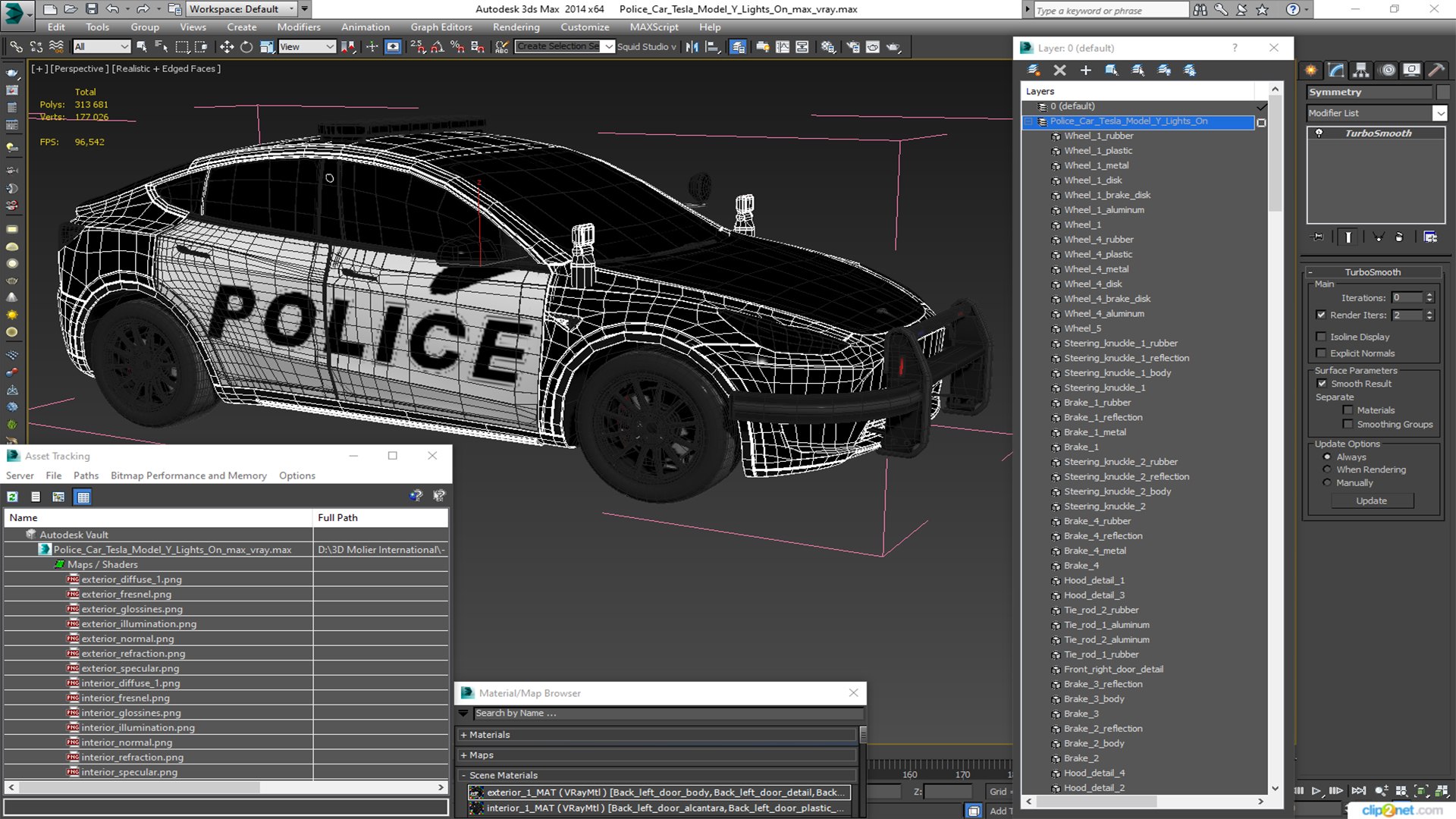Open the Workspace Default dropdown
Image resolution: width=1456 pixels, height=819 pixels.
point(242,9)
